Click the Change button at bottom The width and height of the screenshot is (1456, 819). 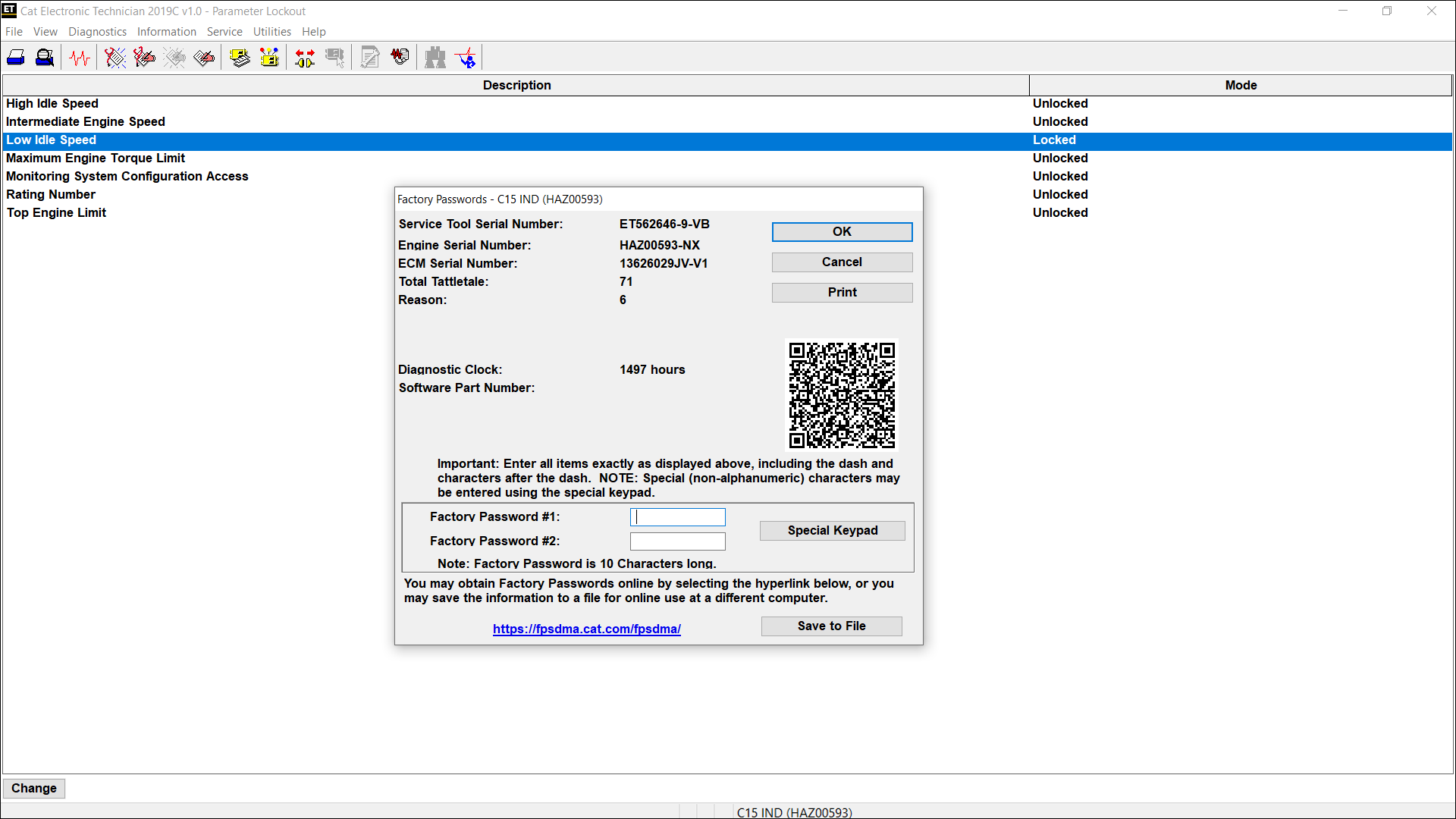click(34, 789)
